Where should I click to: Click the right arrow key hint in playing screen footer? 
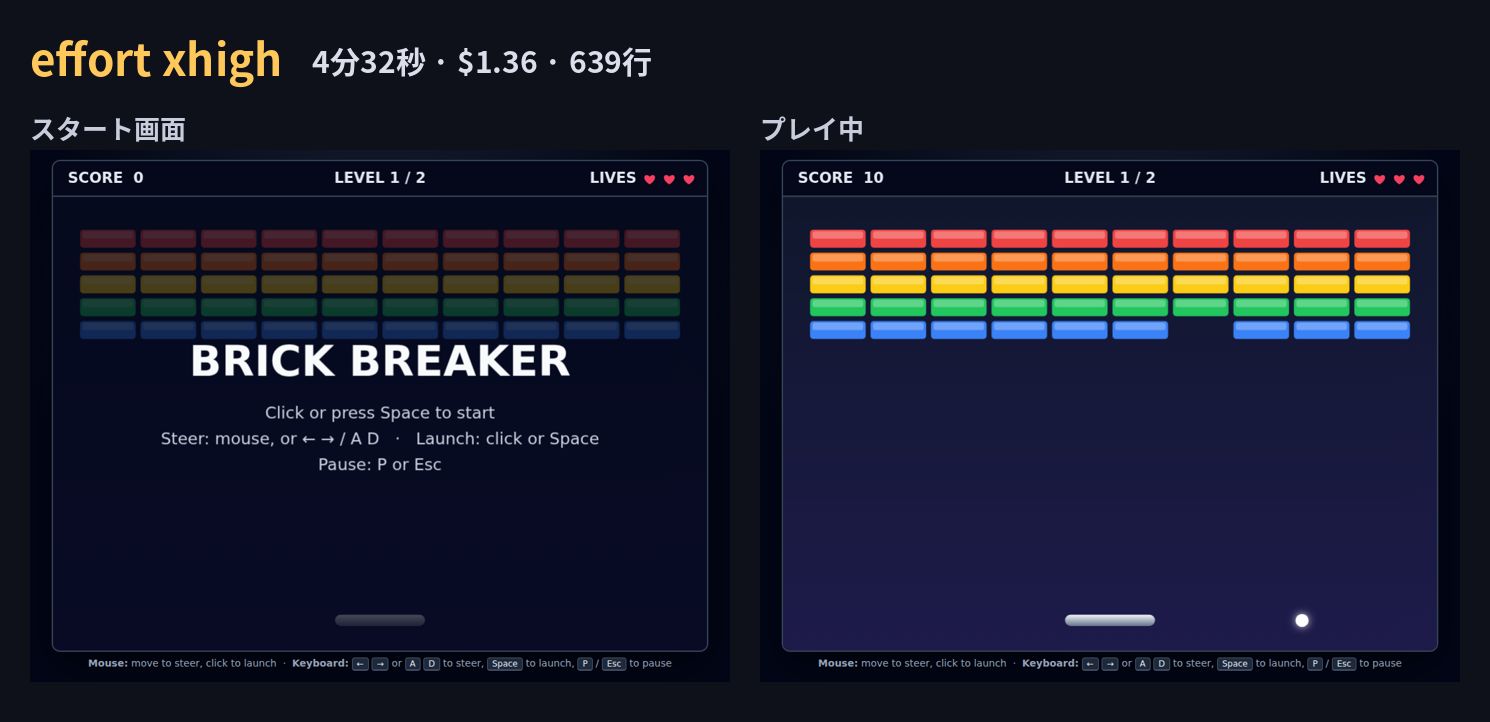tap(1110, 664)
